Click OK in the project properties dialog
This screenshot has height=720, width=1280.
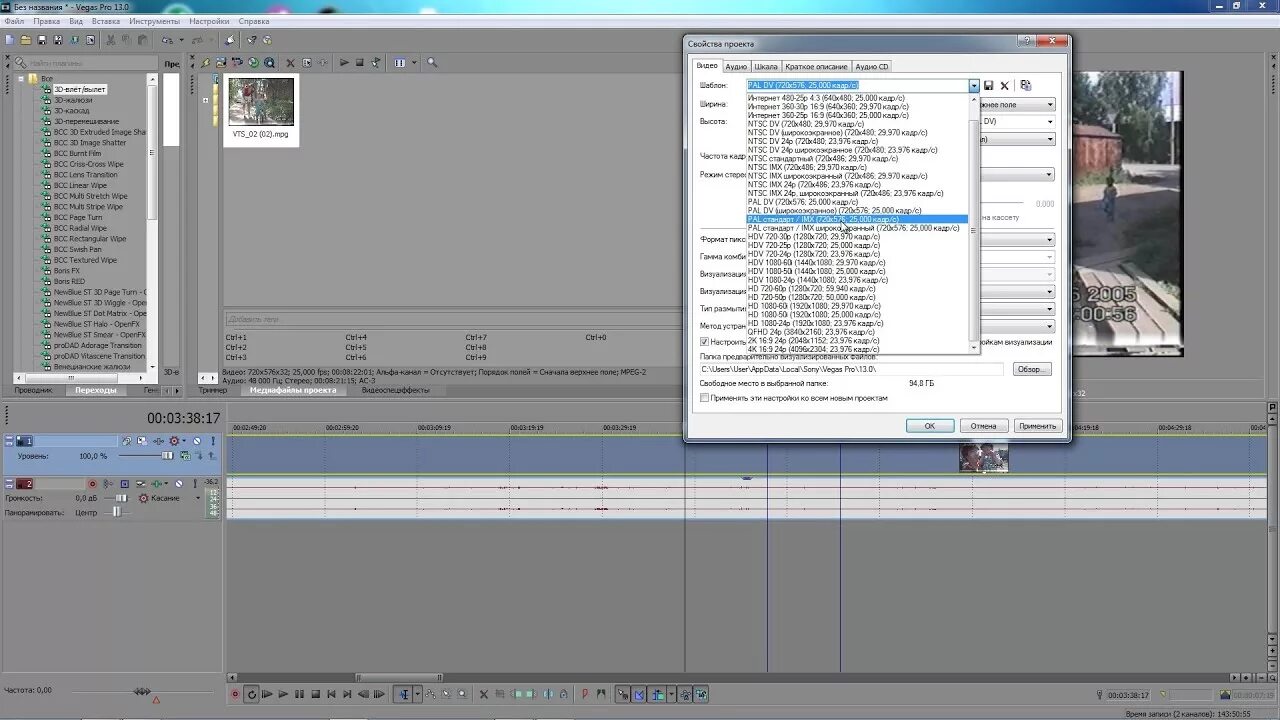point(929,426)
